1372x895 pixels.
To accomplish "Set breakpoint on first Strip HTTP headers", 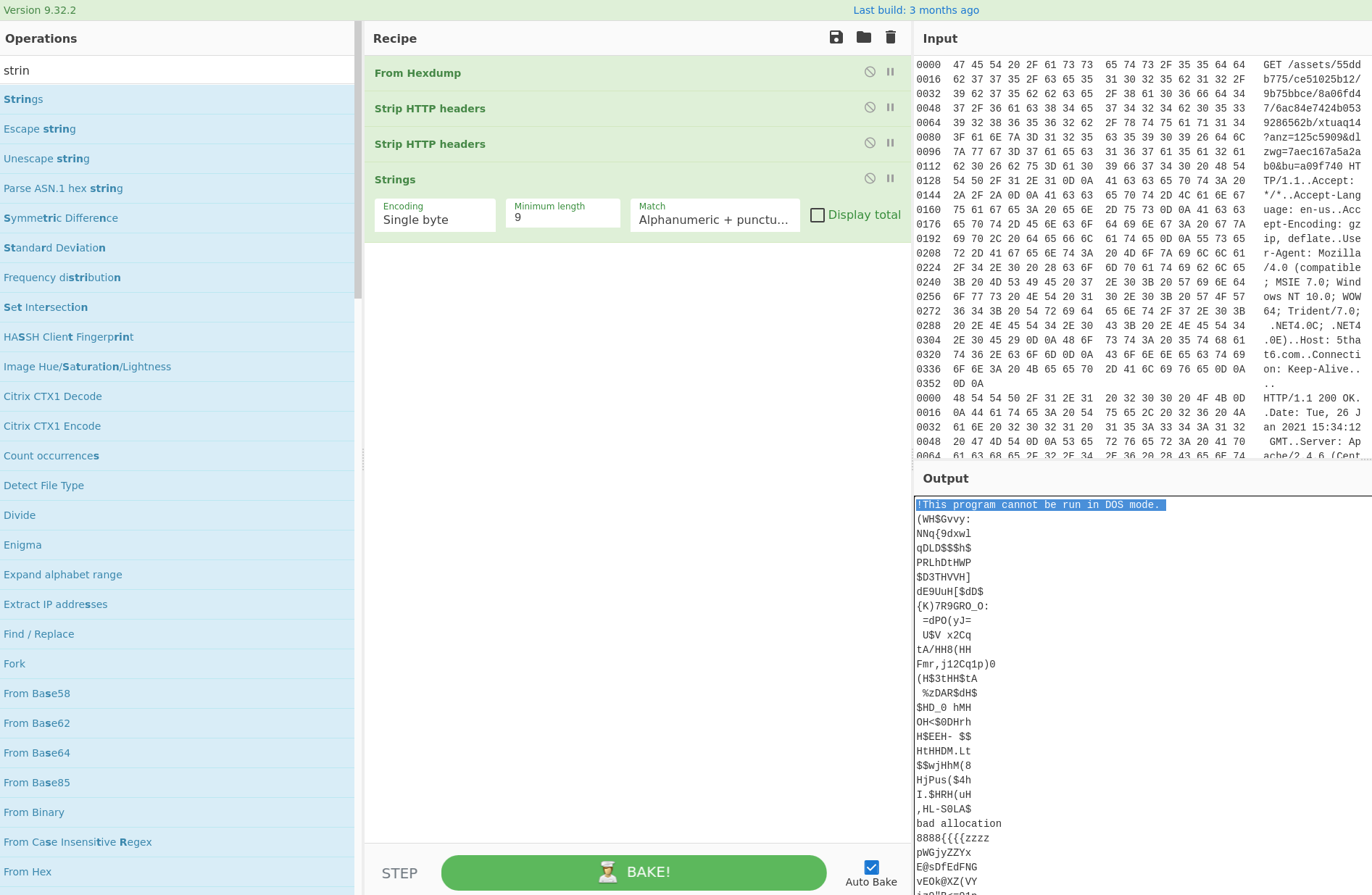I will coord(890,107).
